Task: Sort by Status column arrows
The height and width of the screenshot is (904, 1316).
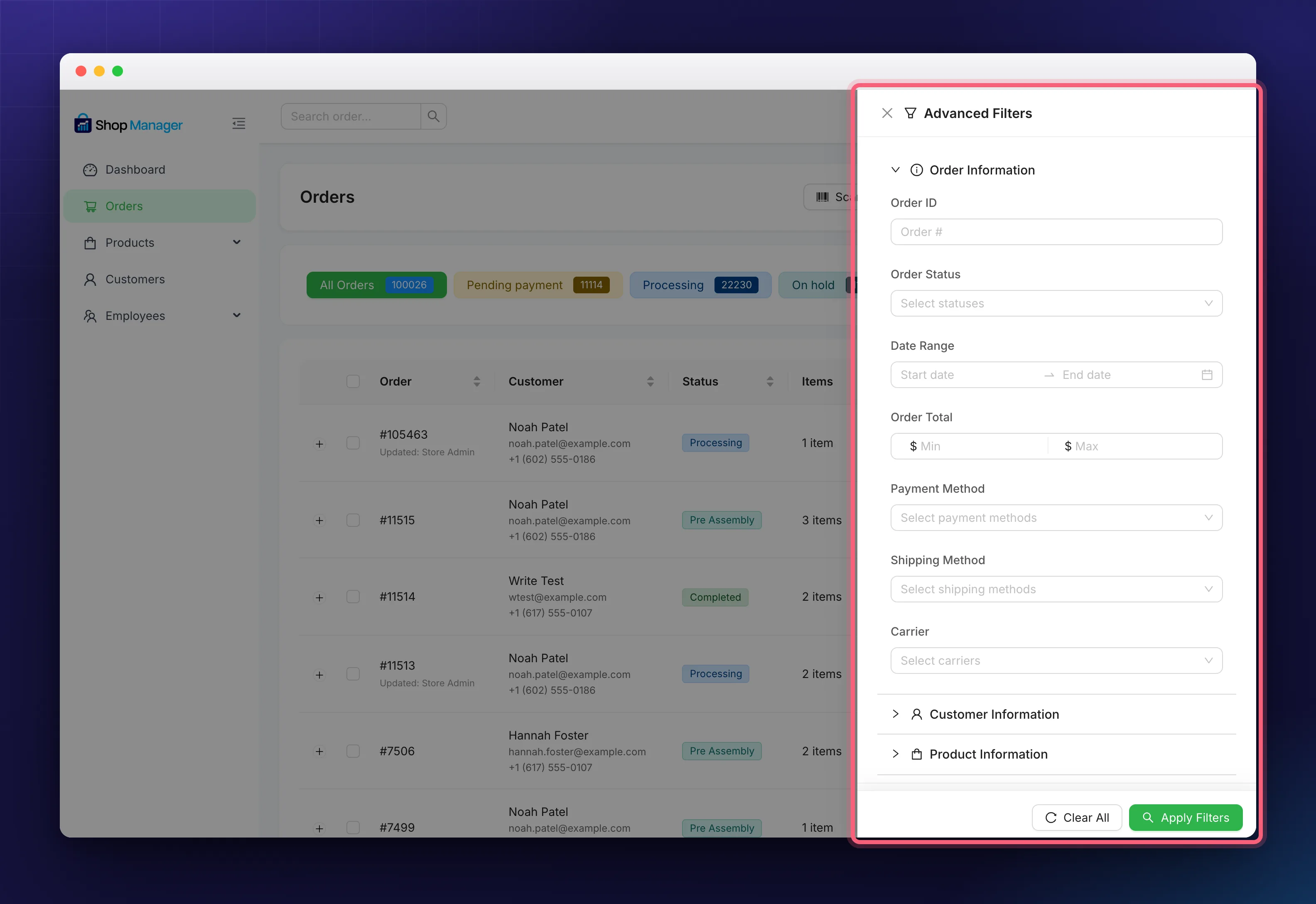Action: point(770,381)
